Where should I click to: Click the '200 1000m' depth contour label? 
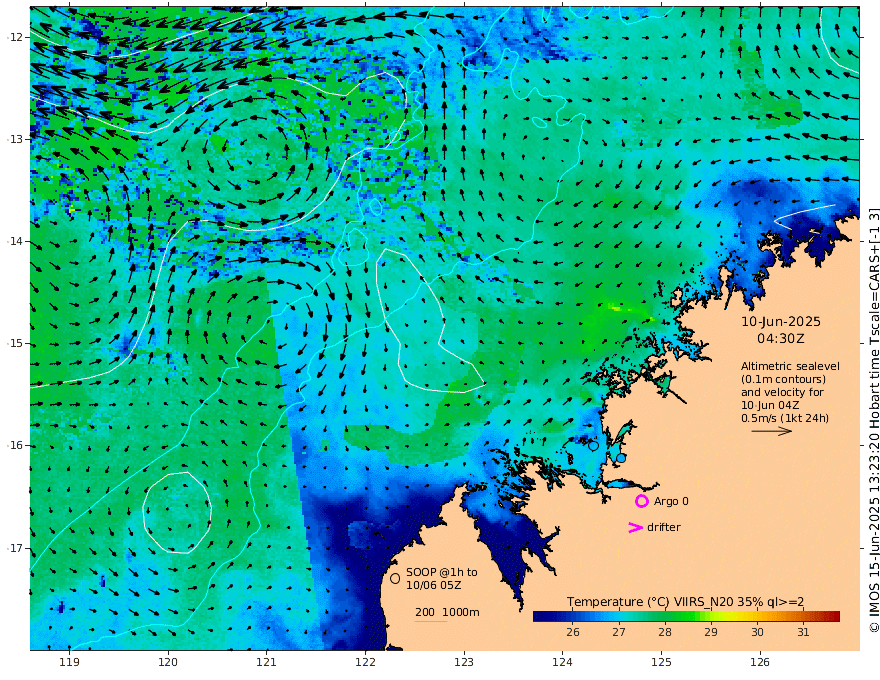(447, 612)
